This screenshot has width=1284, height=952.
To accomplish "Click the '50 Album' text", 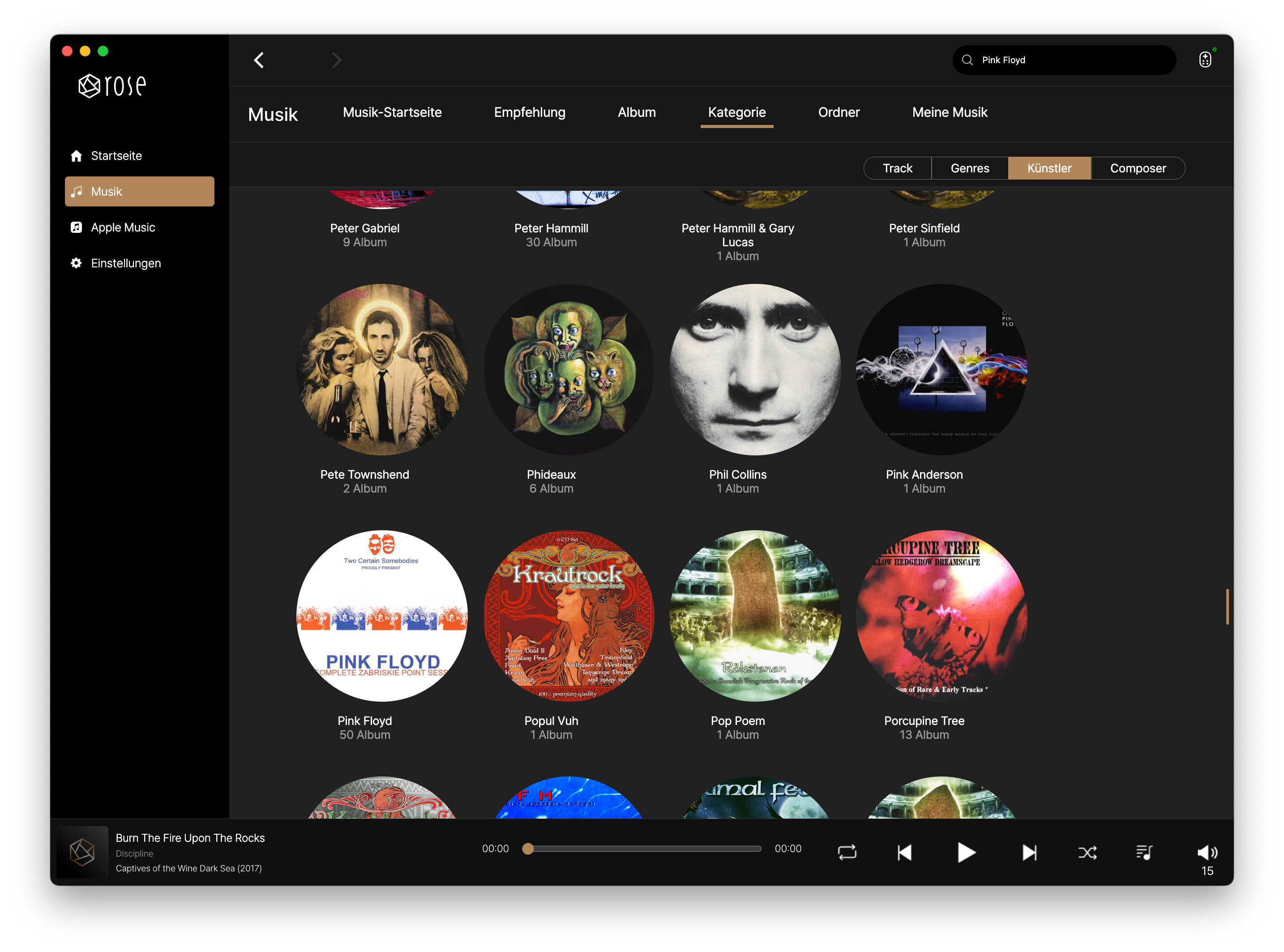I will point(364,735).
